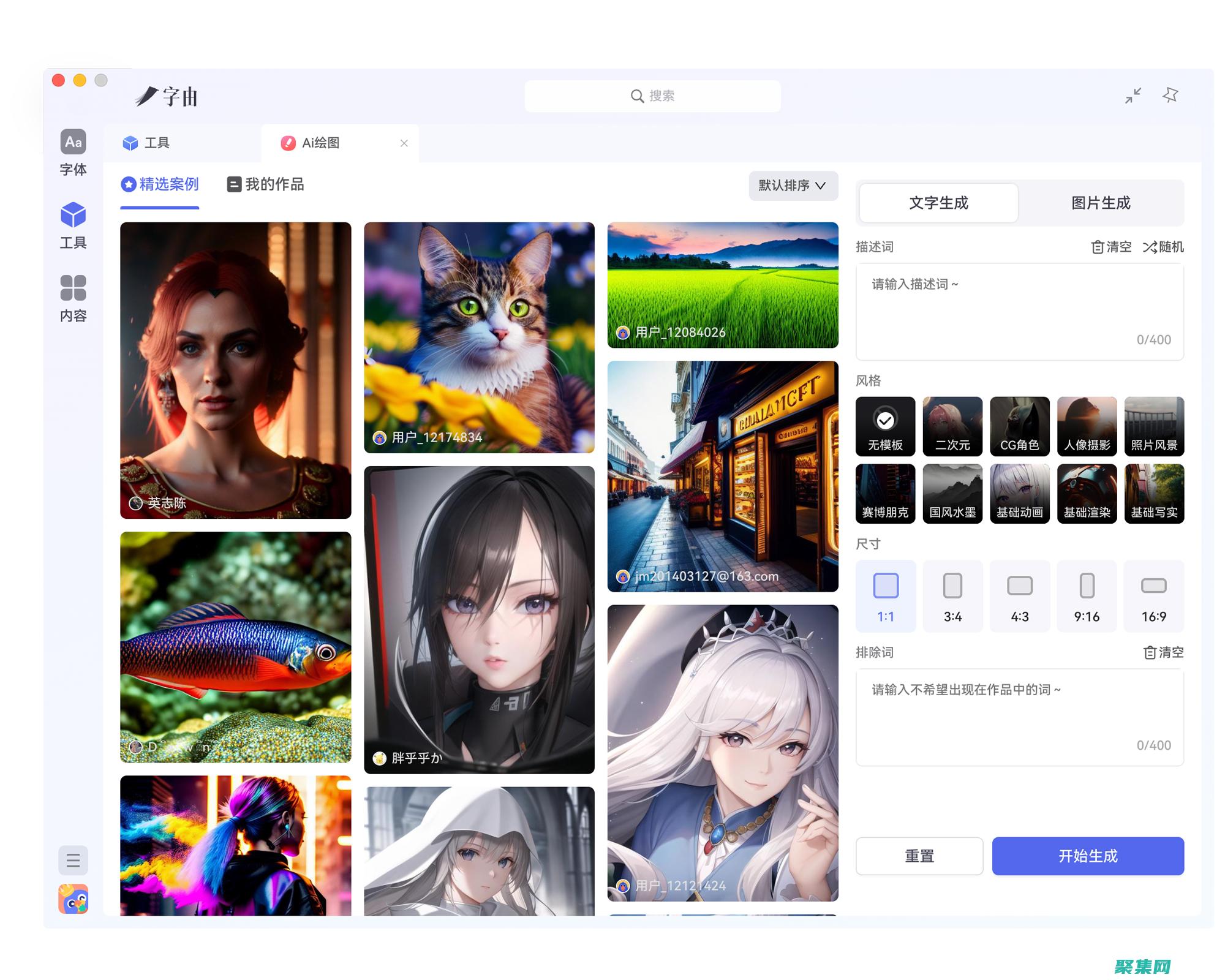This screenshot has height=980, width=1225.
Task: Clear the 描述词 with 清空 trash icon
Action: click(x=1098, y=247)
